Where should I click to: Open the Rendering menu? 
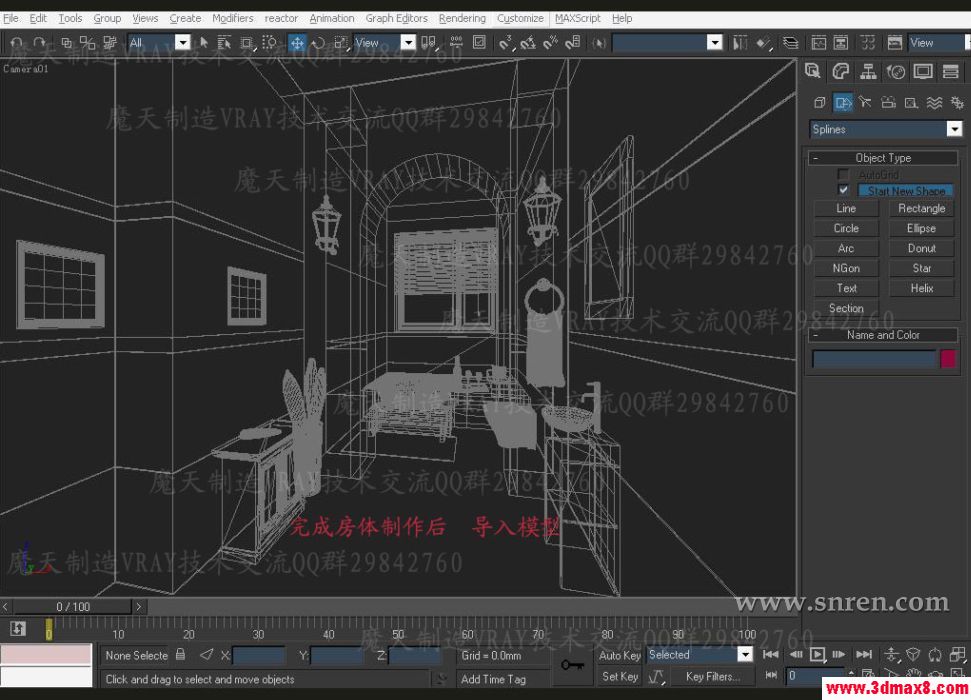click(462, 17)
